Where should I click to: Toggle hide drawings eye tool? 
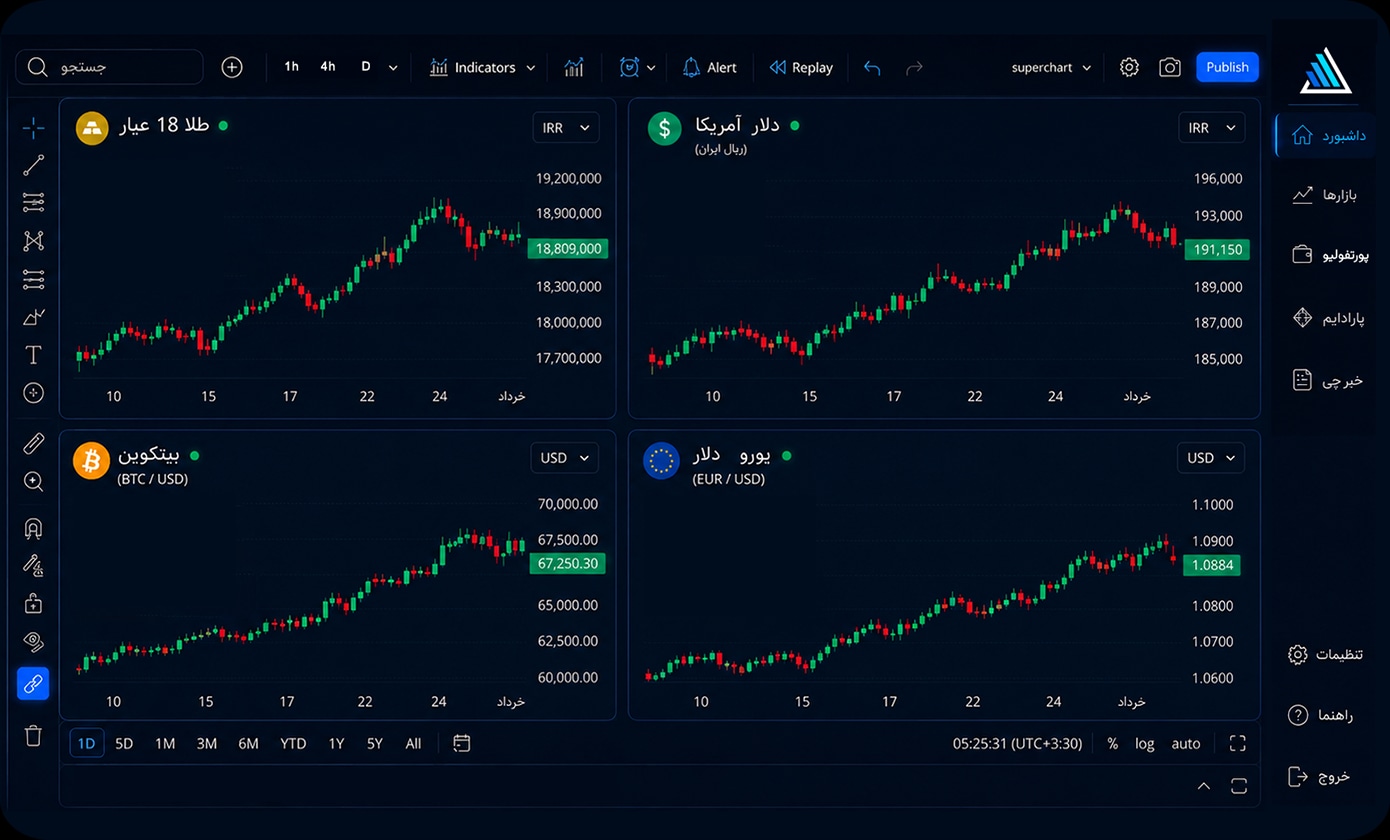[33, 641]
